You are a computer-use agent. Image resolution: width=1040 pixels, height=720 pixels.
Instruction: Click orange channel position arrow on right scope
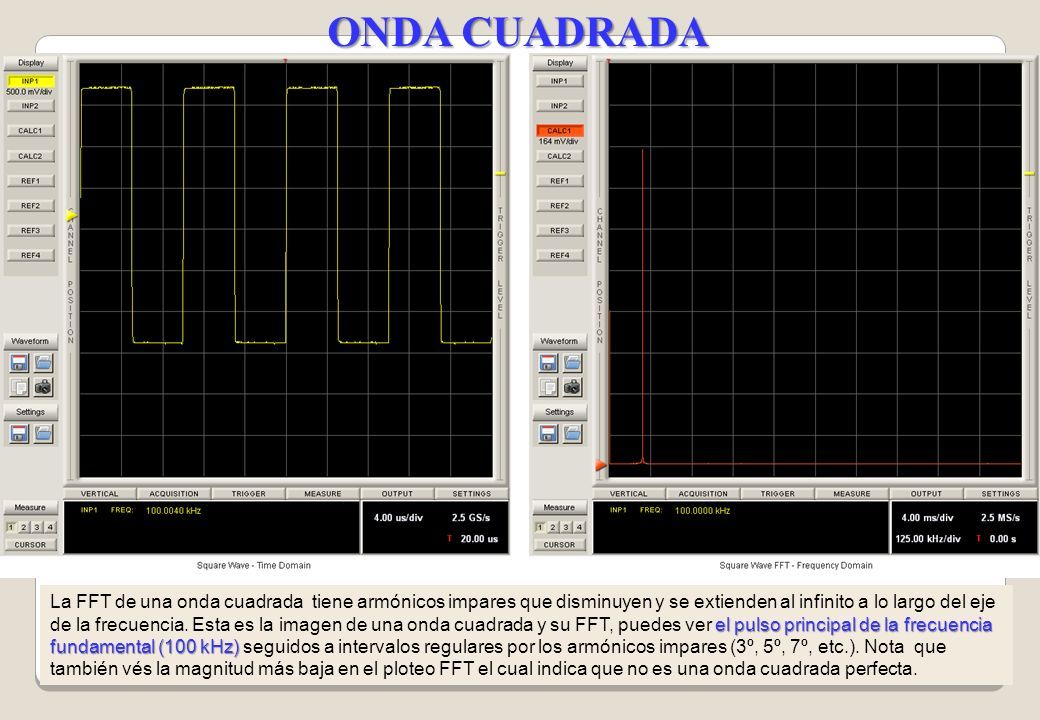click(601, 465)
